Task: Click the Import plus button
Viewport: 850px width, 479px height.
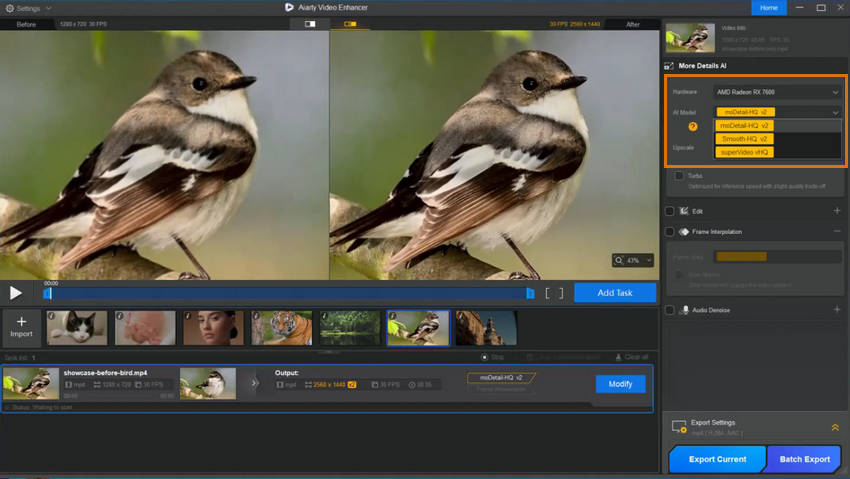Action: (21, 327)
